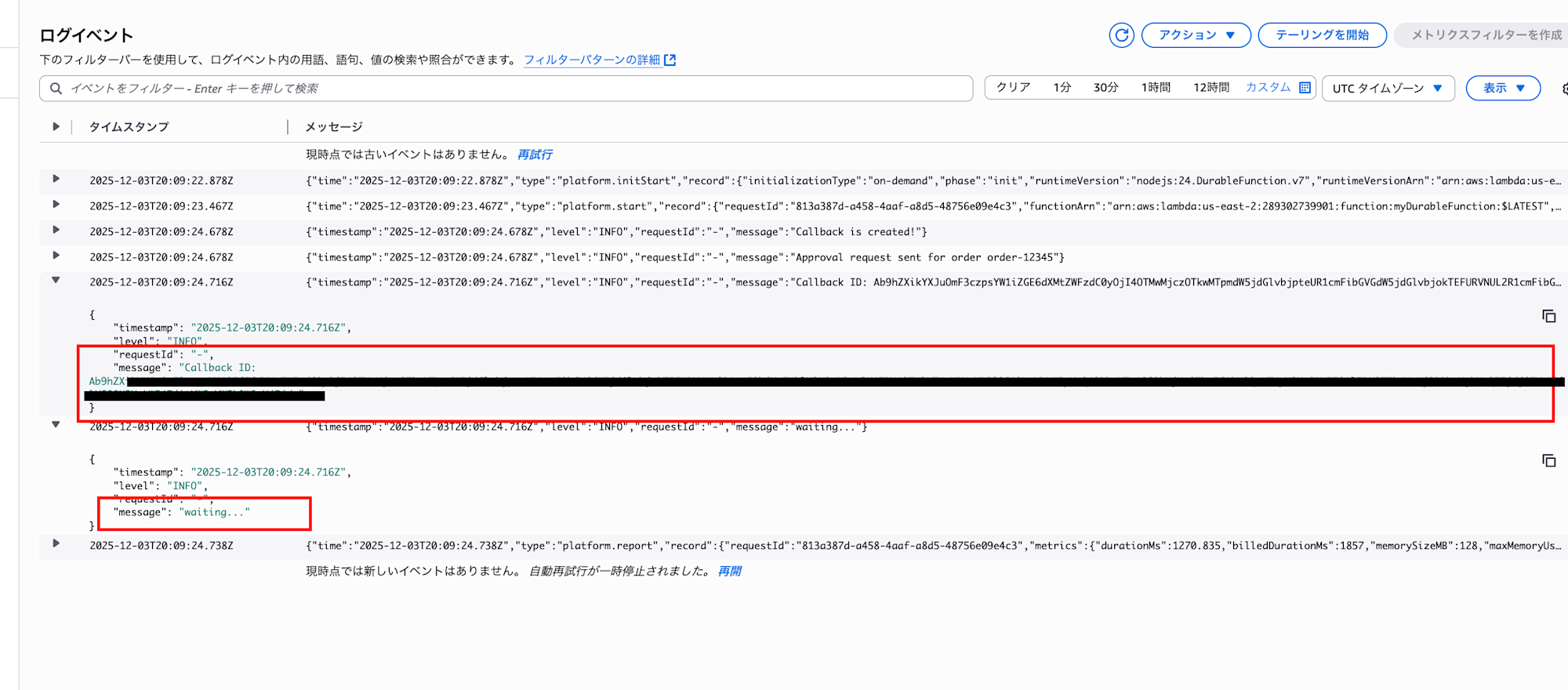Expand the platform.report log row
This screenshot has height=690, width=1568.
coord(56,543)
